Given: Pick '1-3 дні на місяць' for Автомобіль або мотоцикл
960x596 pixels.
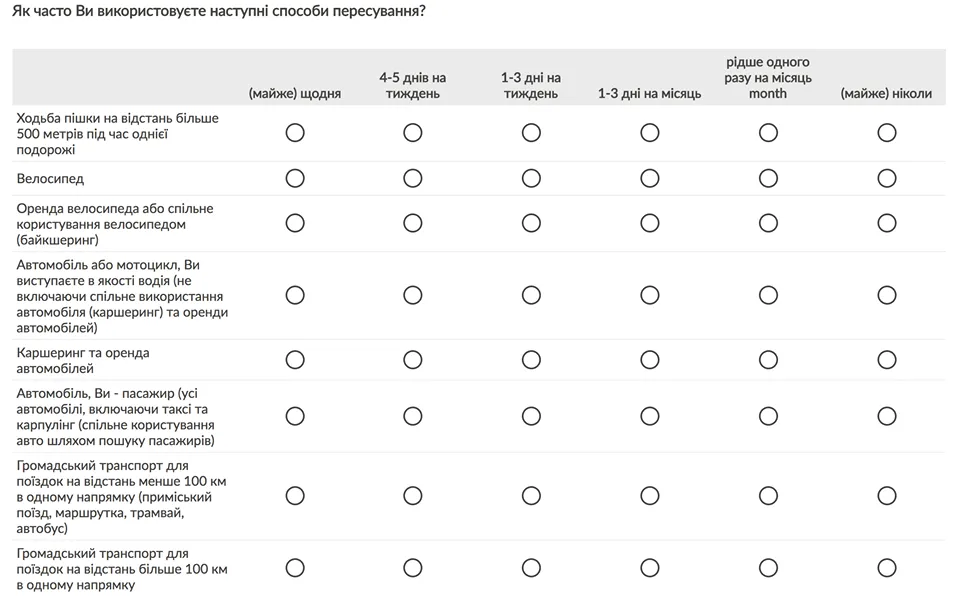Looking at the screenshot, I should (650, 295).
